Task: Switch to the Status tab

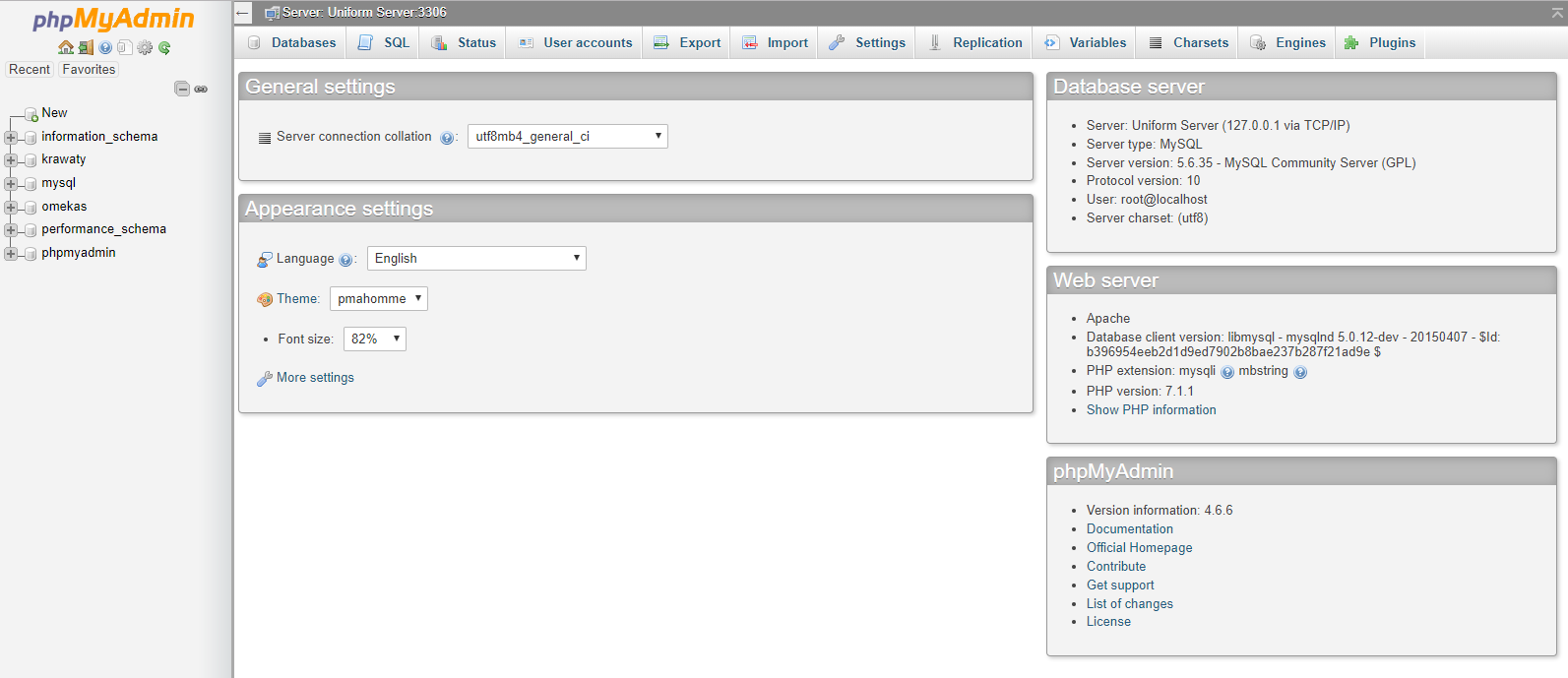Action: point(464,42)
